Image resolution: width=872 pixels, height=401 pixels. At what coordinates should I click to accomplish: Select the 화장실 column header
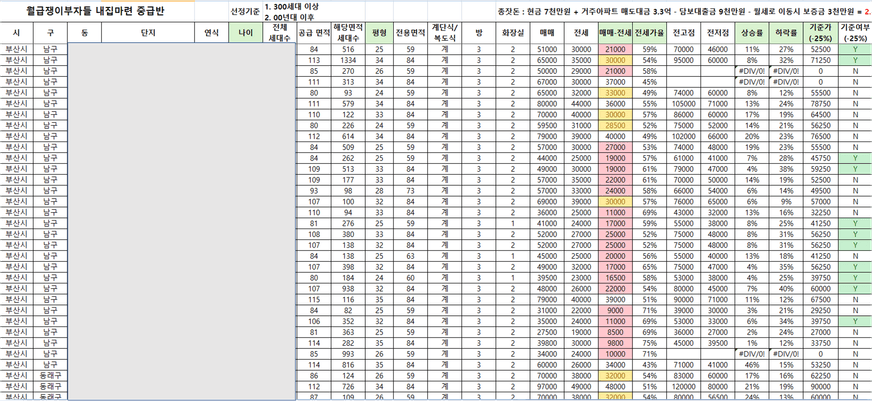513,33
